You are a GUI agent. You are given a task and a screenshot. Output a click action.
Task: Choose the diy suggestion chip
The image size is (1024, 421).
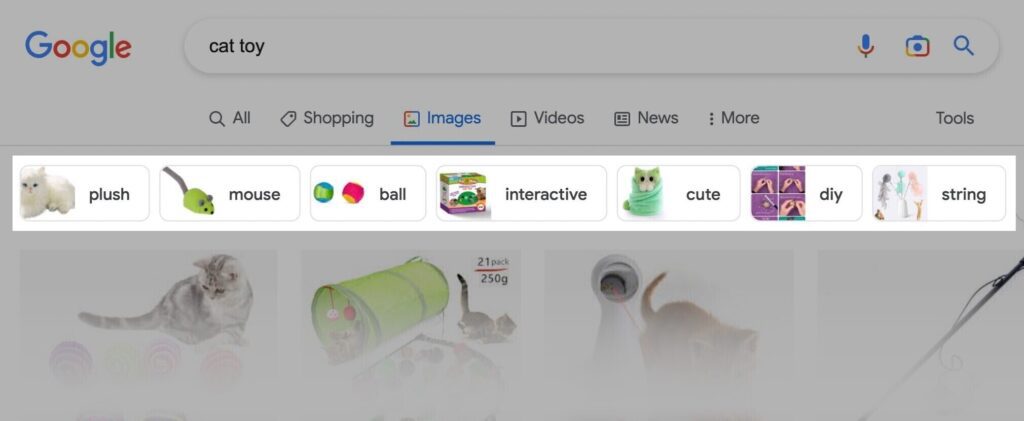click(x=806, y=193)
